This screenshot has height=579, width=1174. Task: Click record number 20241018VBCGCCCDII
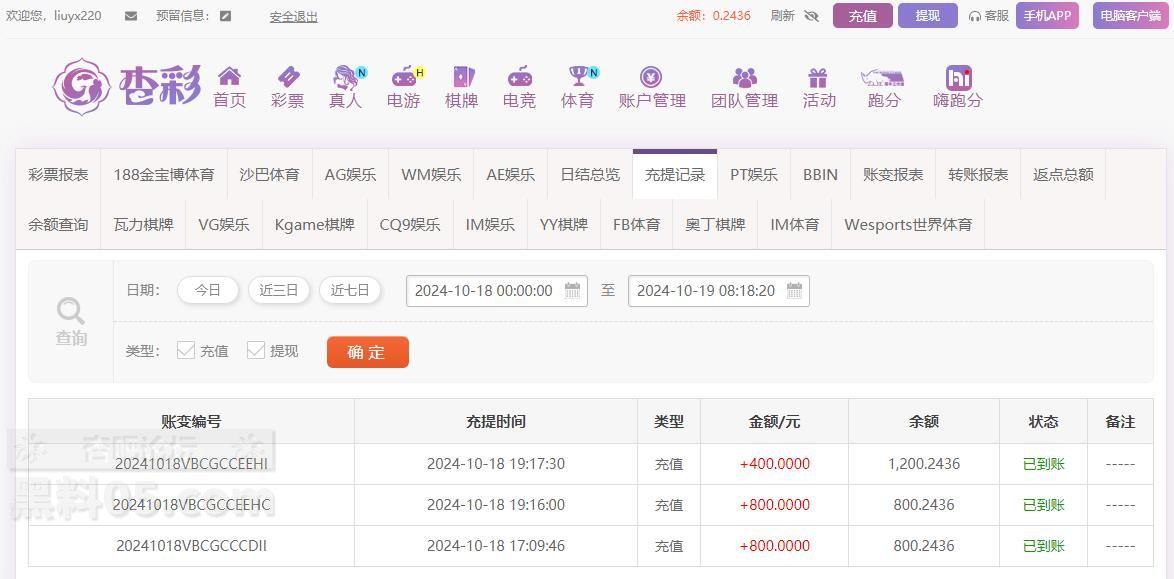click(192, 546)
